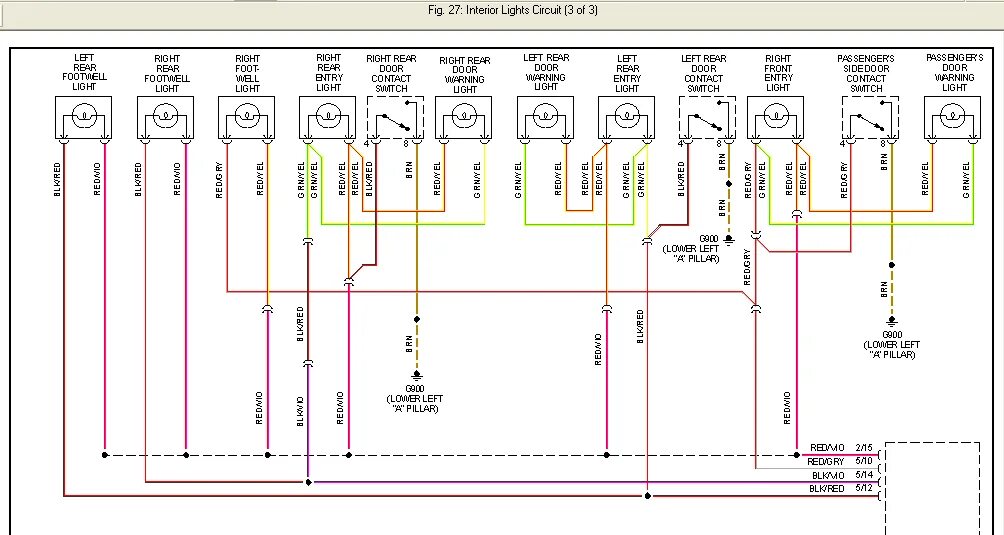
Task: Click the 'PASSENGER'S SIDE DOOR CONTACT SWITCH' label
Action: (x=866, y=74)
